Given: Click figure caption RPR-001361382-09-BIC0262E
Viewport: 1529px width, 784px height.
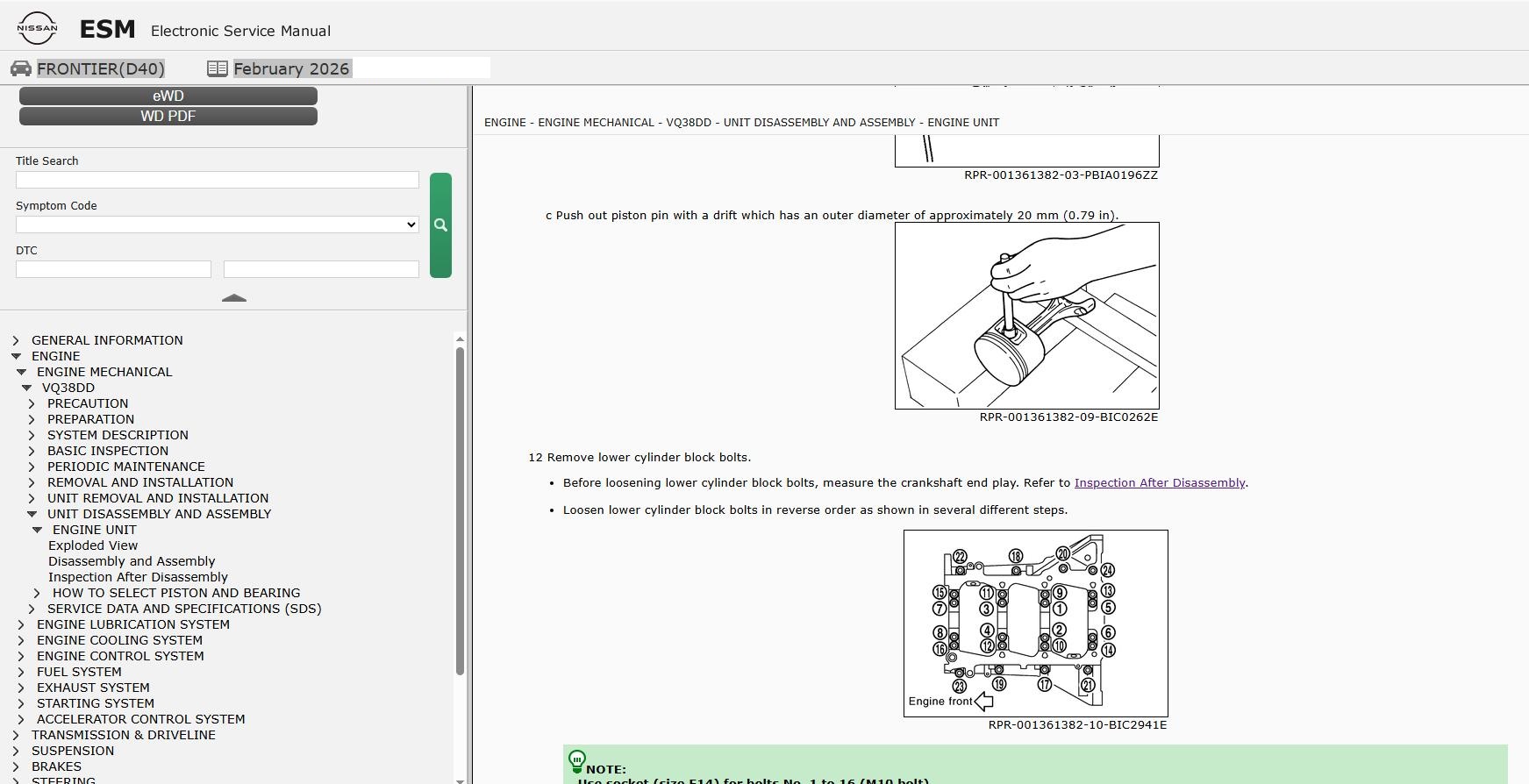Looking at the screenshot, I should pos(1068,417).
